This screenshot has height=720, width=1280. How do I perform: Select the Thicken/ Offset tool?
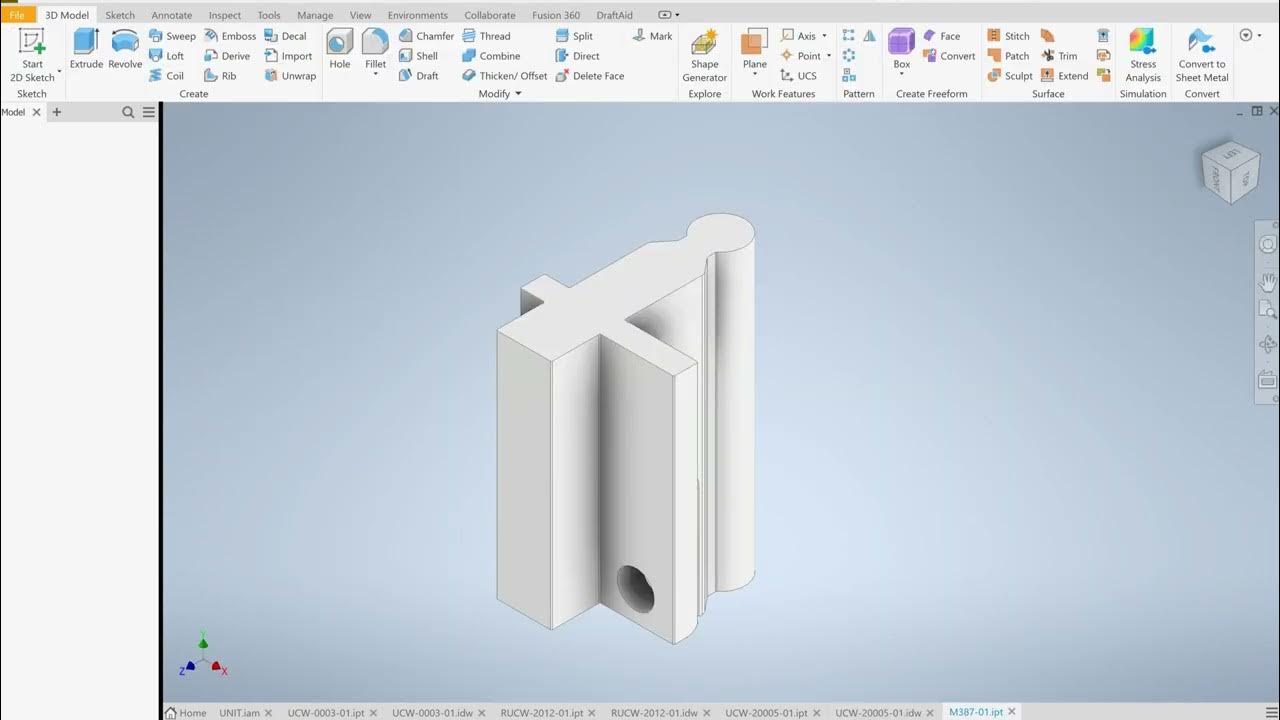pyautogui.click(x=504, y=76)
